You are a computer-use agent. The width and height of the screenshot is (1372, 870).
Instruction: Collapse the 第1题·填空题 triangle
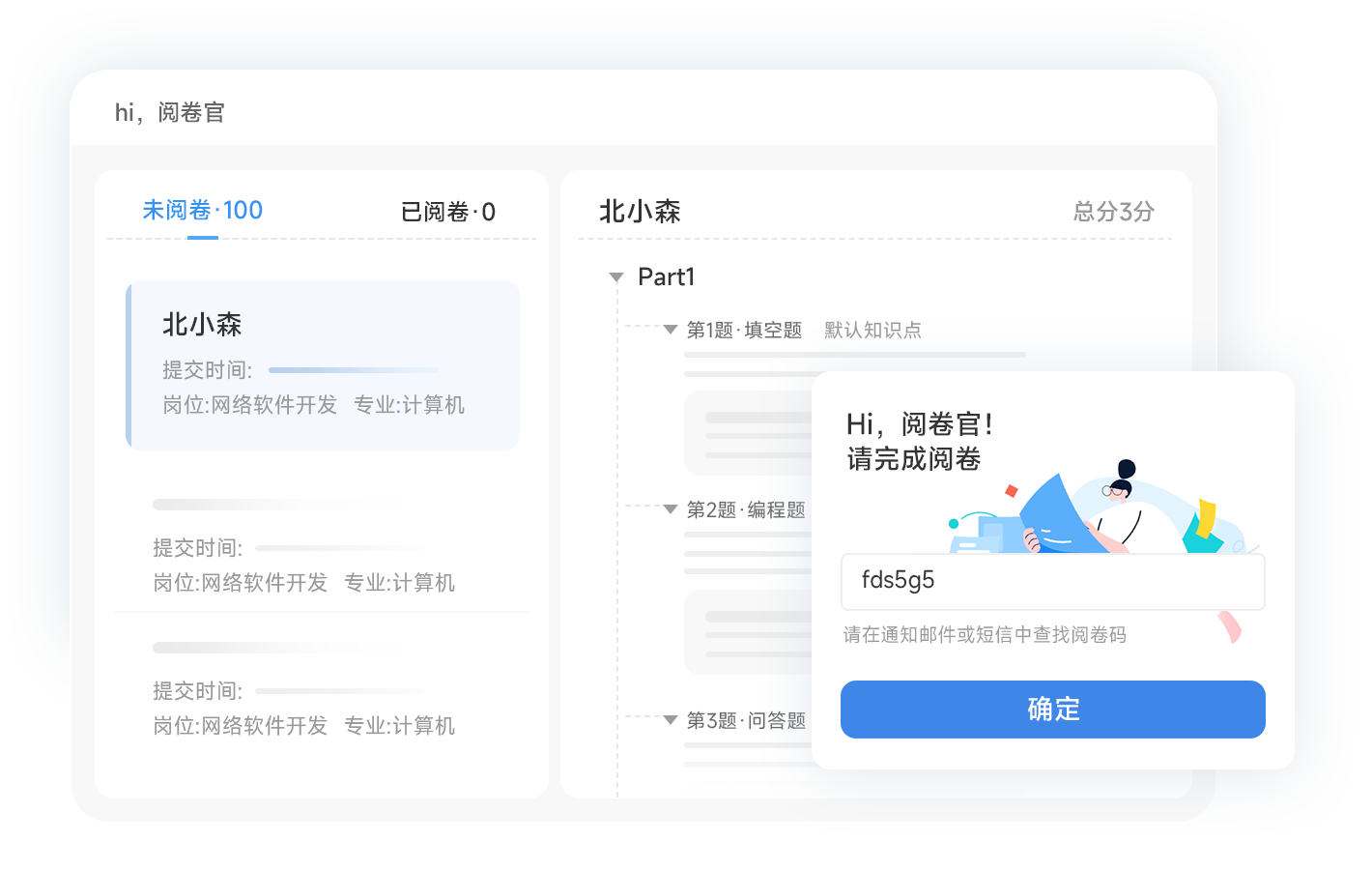click(670, 330)
